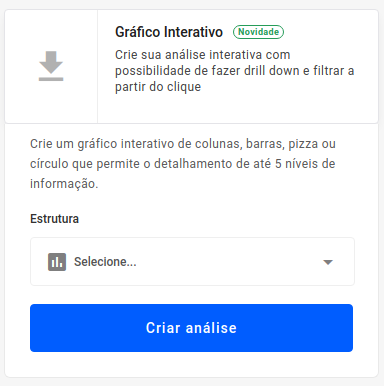Select the left icon panel of the card
Viewport: 384px width, 386px height.
click(51, 66)
